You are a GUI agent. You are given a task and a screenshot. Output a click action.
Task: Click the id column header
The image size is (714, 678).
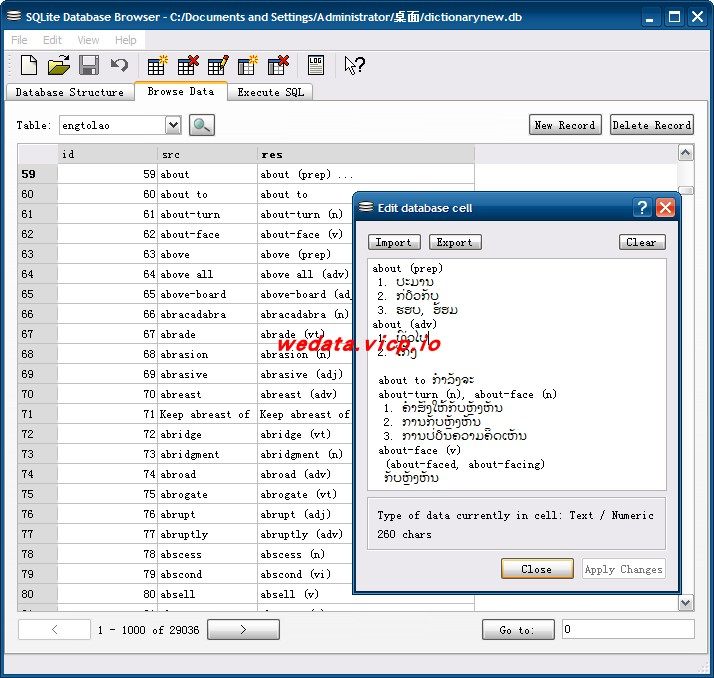pos(107,154)
